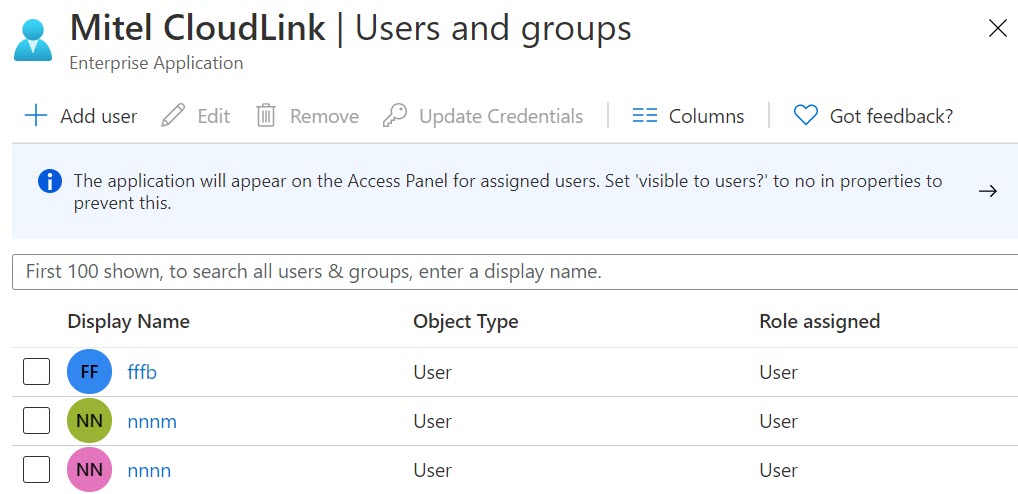Click the Role assigned column header
Image resolution: width=1018 pixels, height=494 pixels.
[819, 321]
